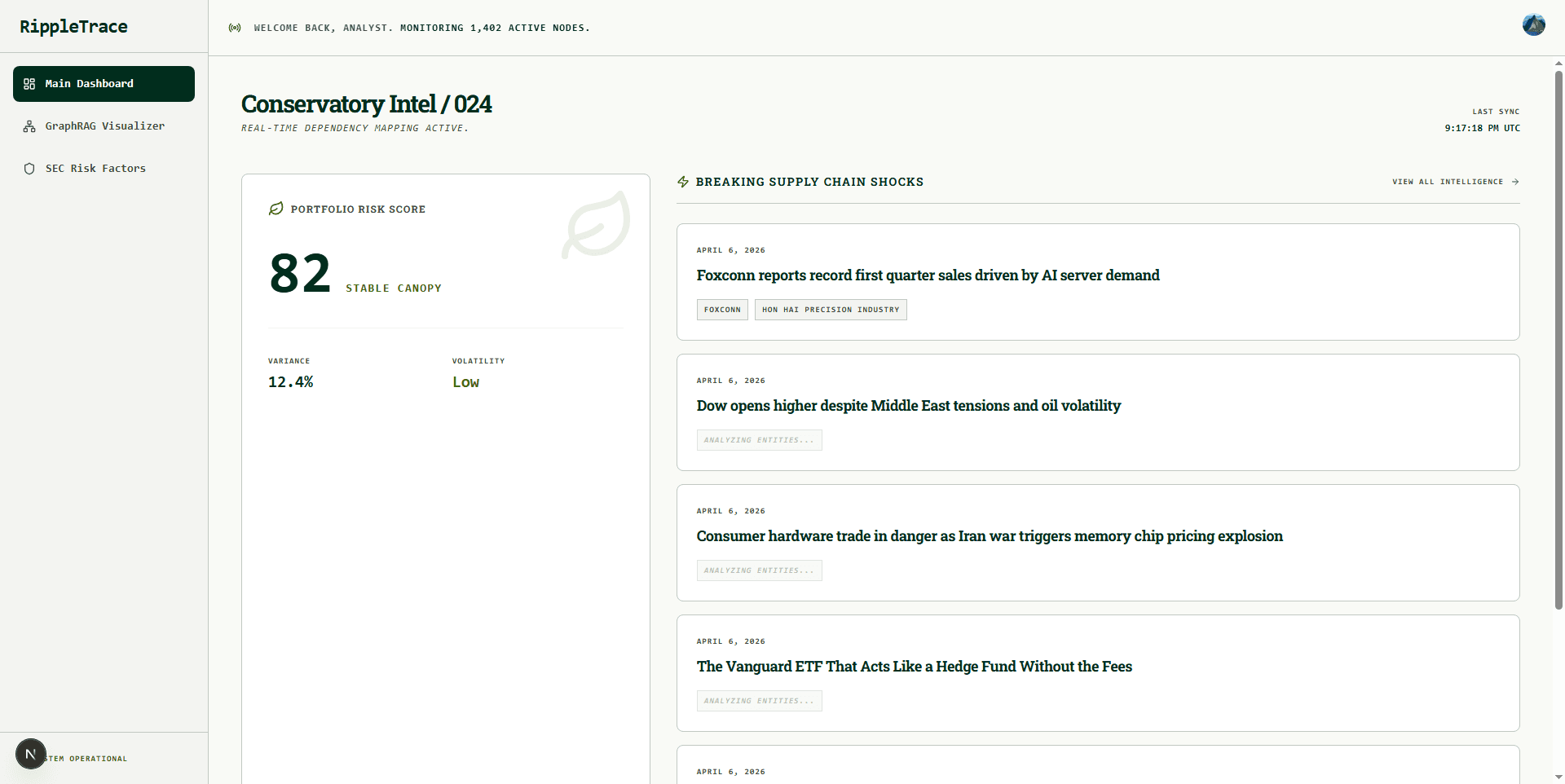Open the Vanguard ETF hedge fund article
This screenshot has height=784, width=1565.
(x=914, y=667)
